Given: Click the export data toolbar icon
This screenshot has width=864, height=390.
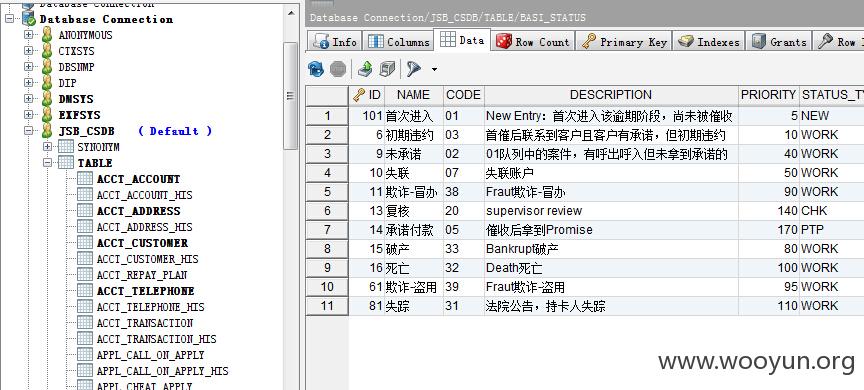Looking at the screenshot, I should point(365,69).
